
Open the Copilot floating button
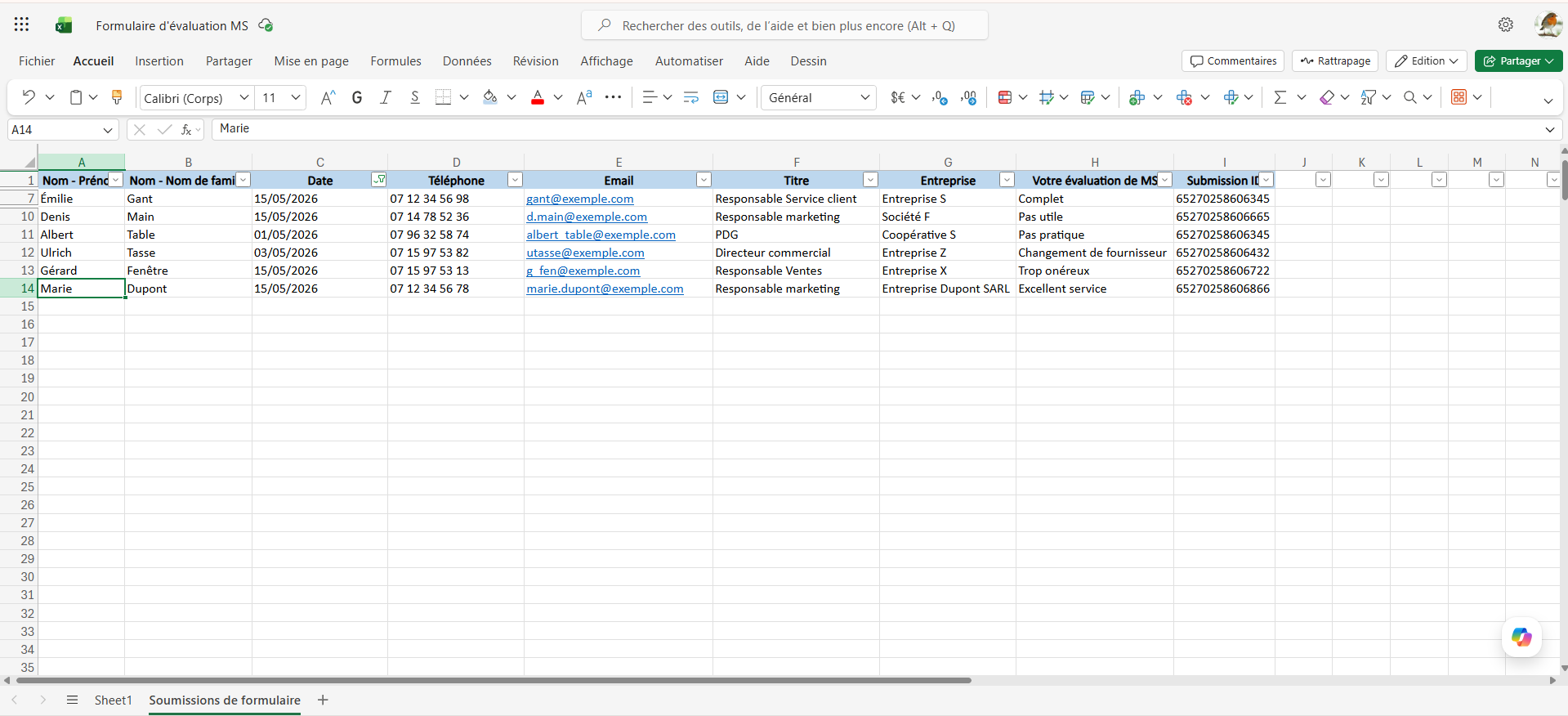point(1521,638)
